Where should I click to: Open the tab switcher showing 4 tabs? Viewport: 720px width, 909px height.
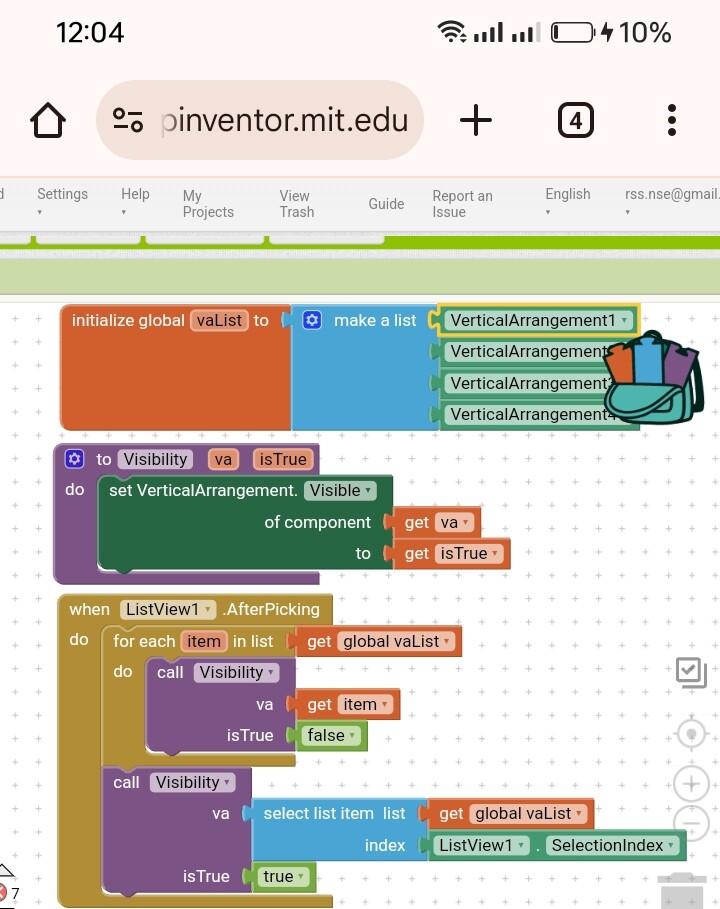(575, 120)
